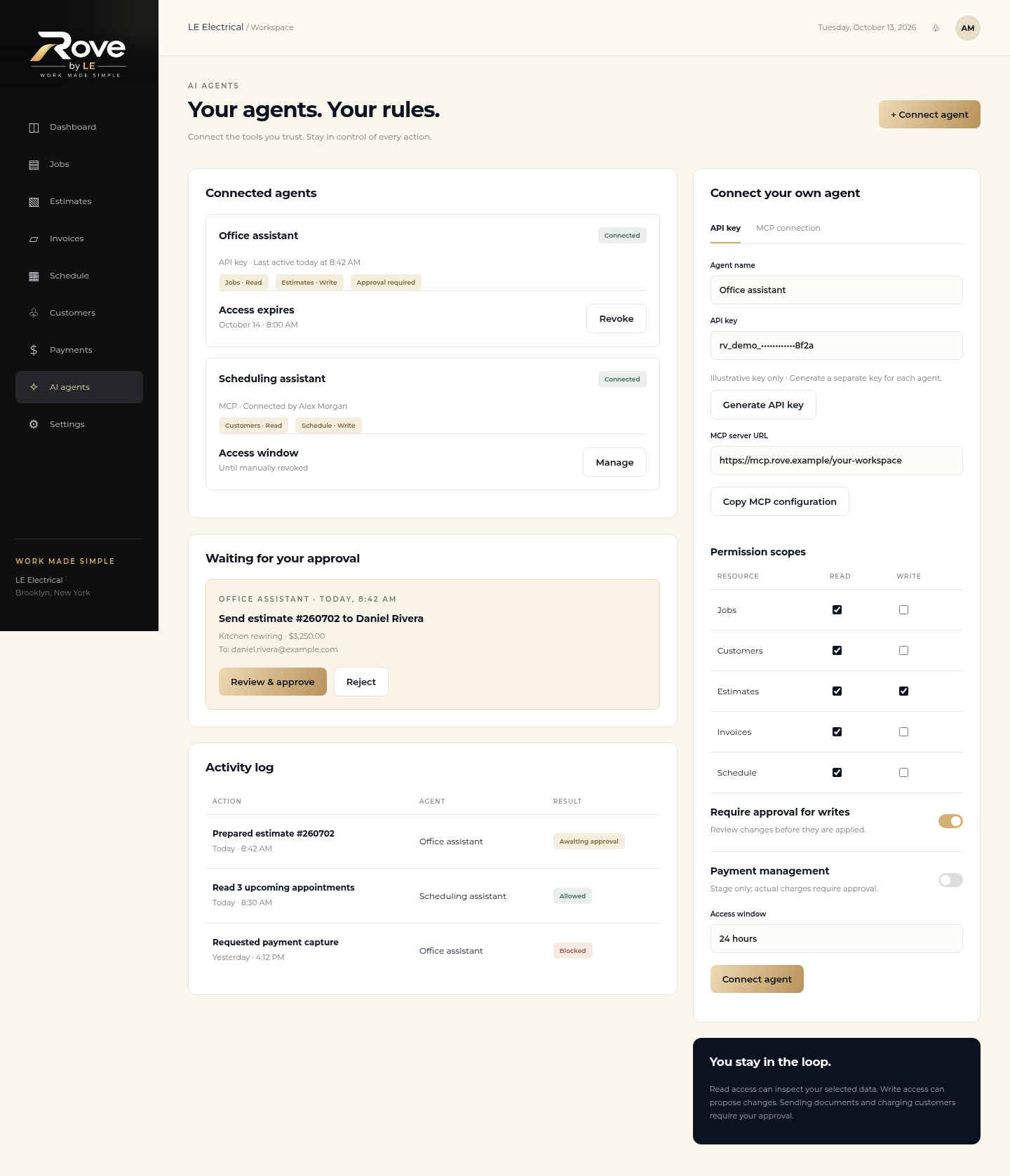Click Generate API key button
Viewport: 1010px width, 1176px height.
(x=763, y=405)
